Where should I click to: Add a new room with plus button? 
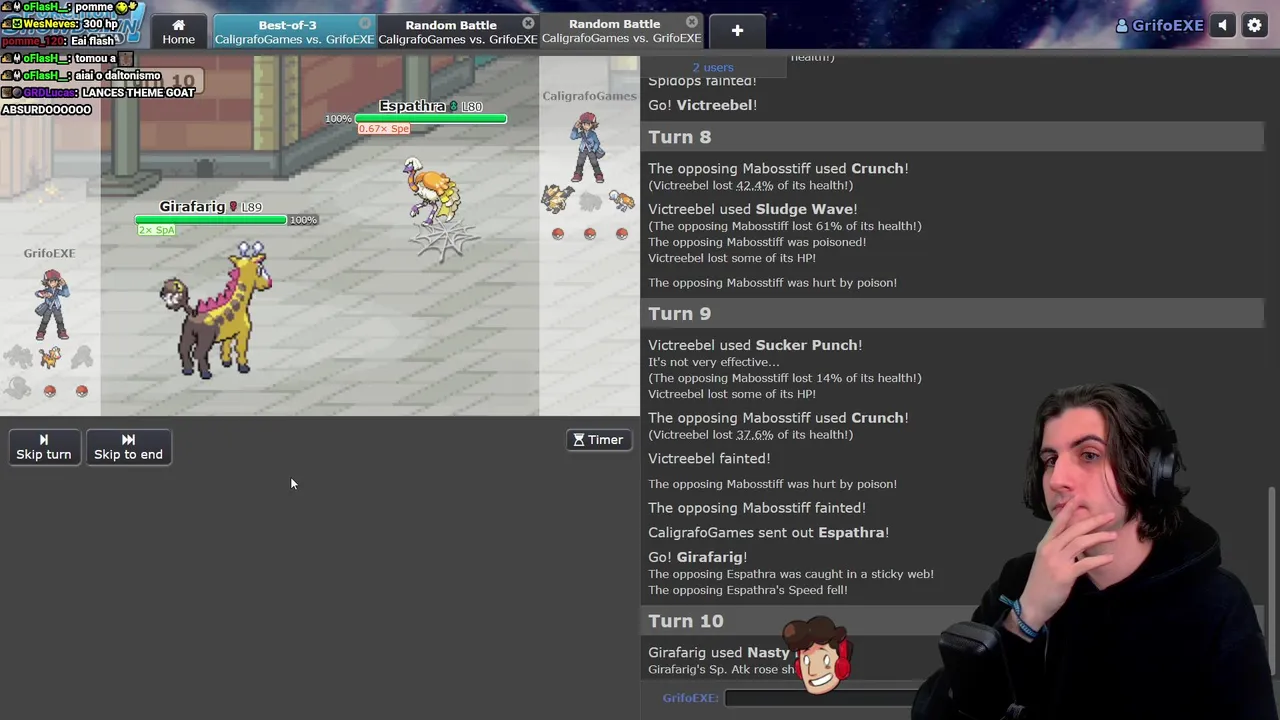click(x=737, y=31)
